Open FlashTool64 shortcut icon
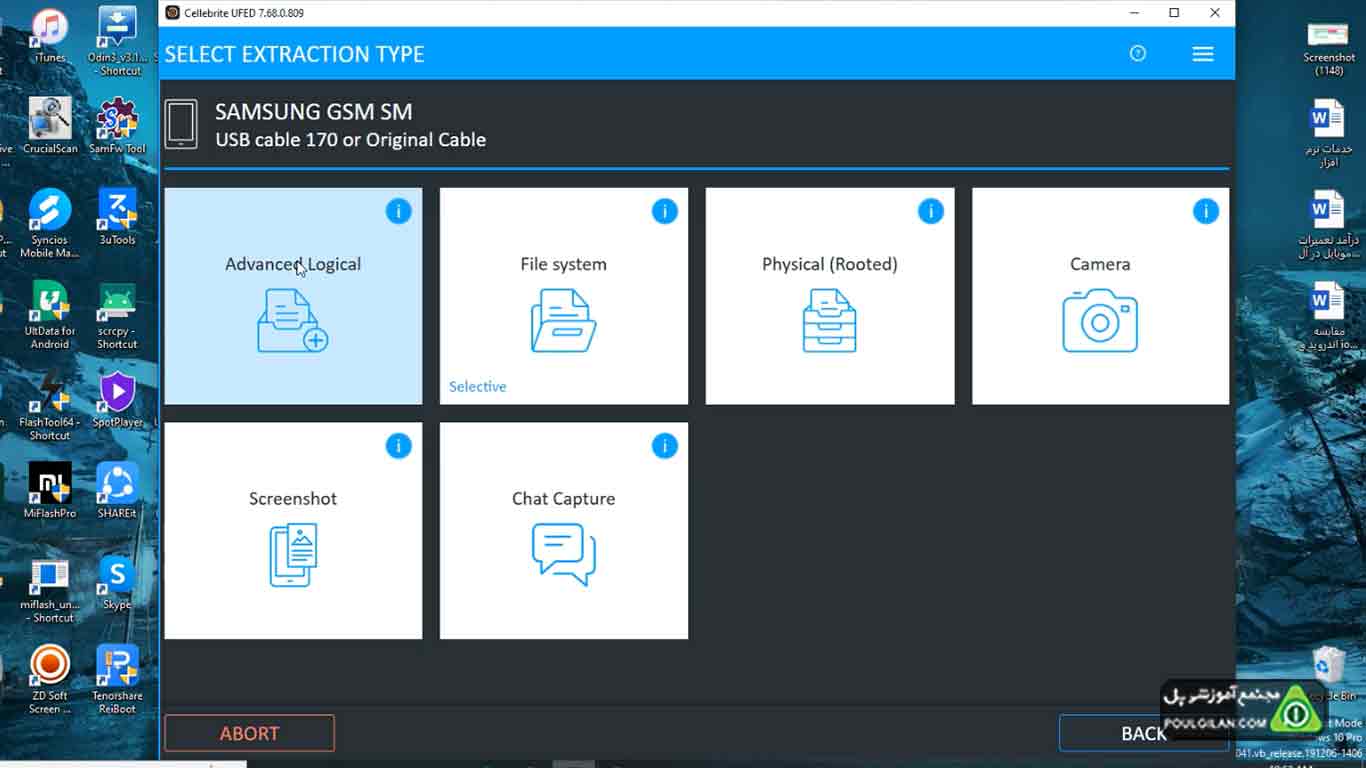Viewport: 1366px width, 768px height. click(x=50, y=406)
